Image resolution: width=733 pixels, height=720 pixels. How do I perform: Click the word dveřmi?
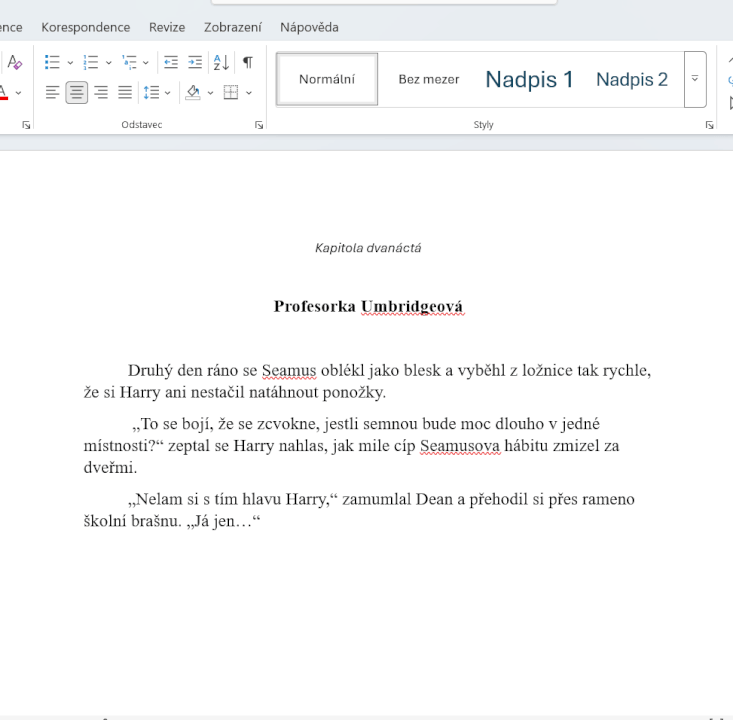pos(110,468)
